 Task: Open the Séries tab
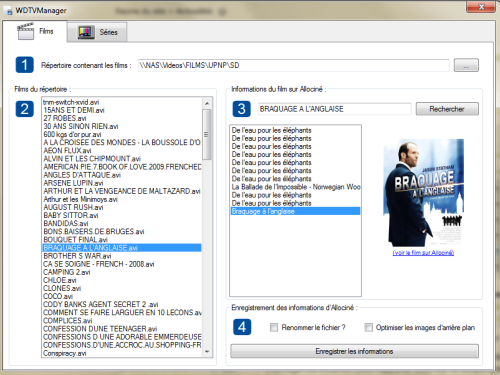pos(97,32)
